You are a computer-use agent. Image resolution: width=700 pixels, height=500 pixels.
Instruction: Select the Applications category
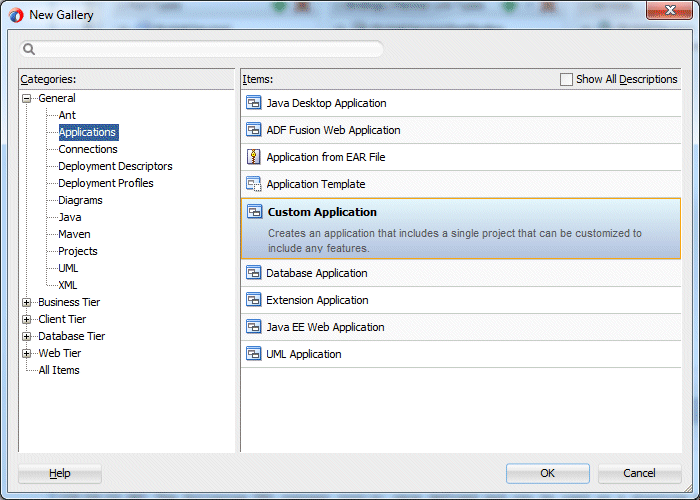coord(88,132)
